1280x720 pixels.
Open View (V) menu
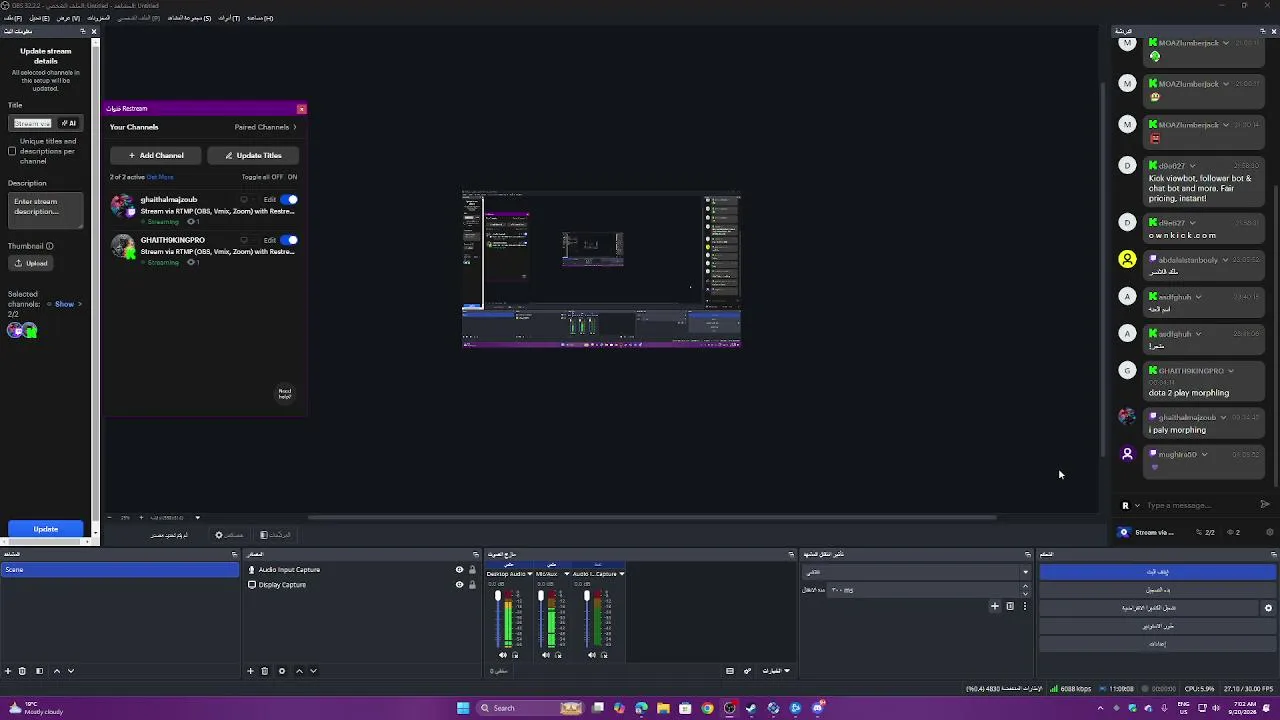68,18
